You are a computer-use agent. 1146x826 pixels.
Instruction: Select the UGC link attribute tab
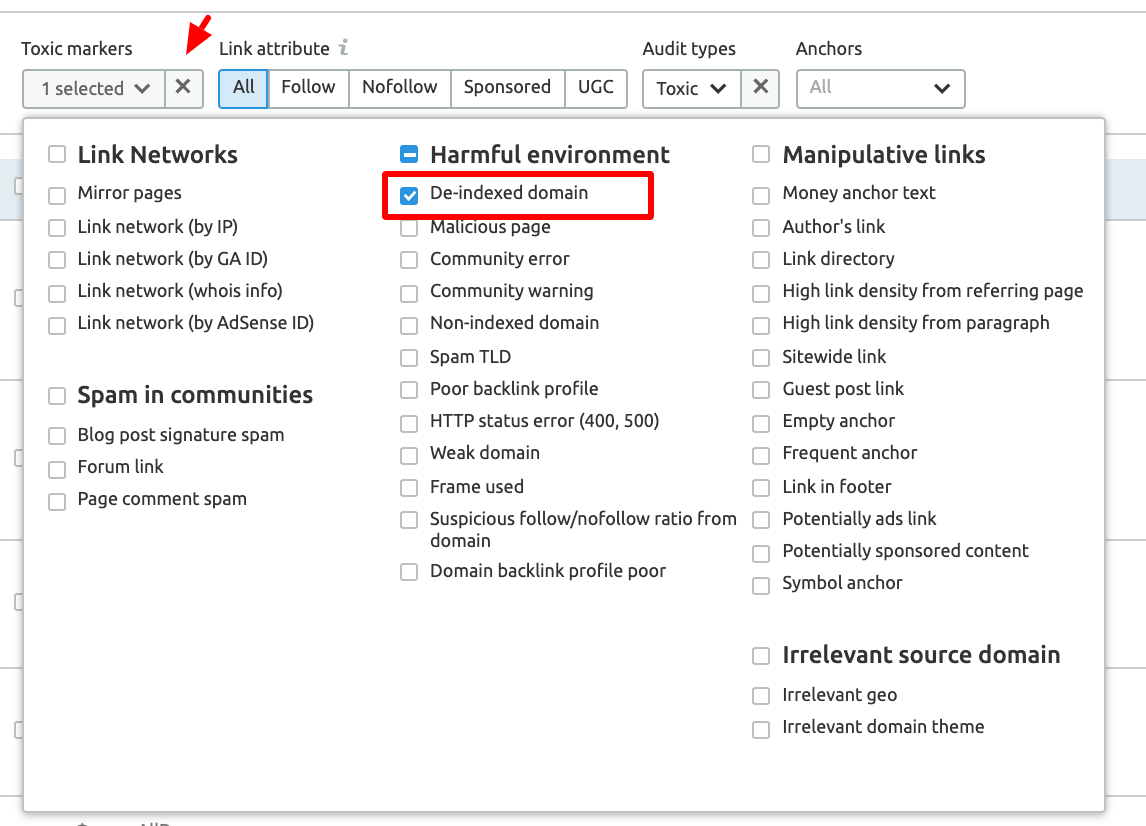click(596, 88)
